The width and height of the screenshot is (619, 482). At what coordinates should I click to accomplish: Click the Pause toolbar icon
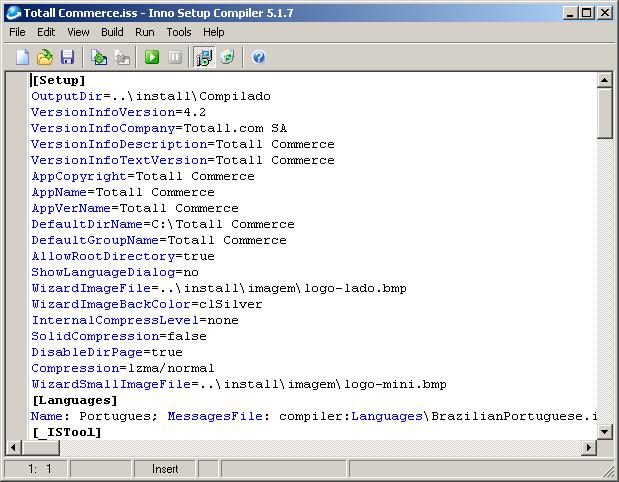pos(175,57)
